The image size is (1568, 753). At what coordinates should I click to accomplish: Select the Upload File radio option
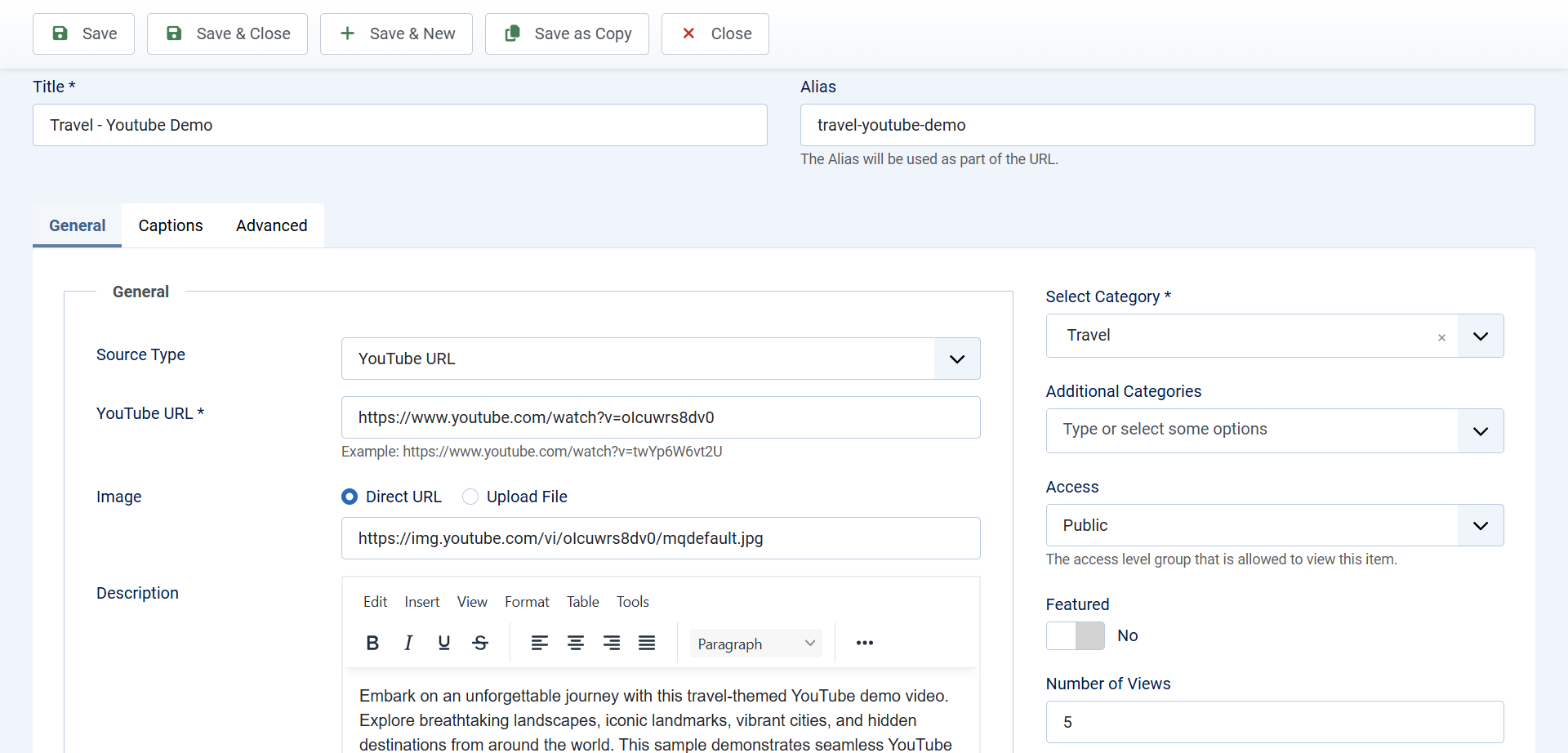pyautogui.click(x=470, y=497)
